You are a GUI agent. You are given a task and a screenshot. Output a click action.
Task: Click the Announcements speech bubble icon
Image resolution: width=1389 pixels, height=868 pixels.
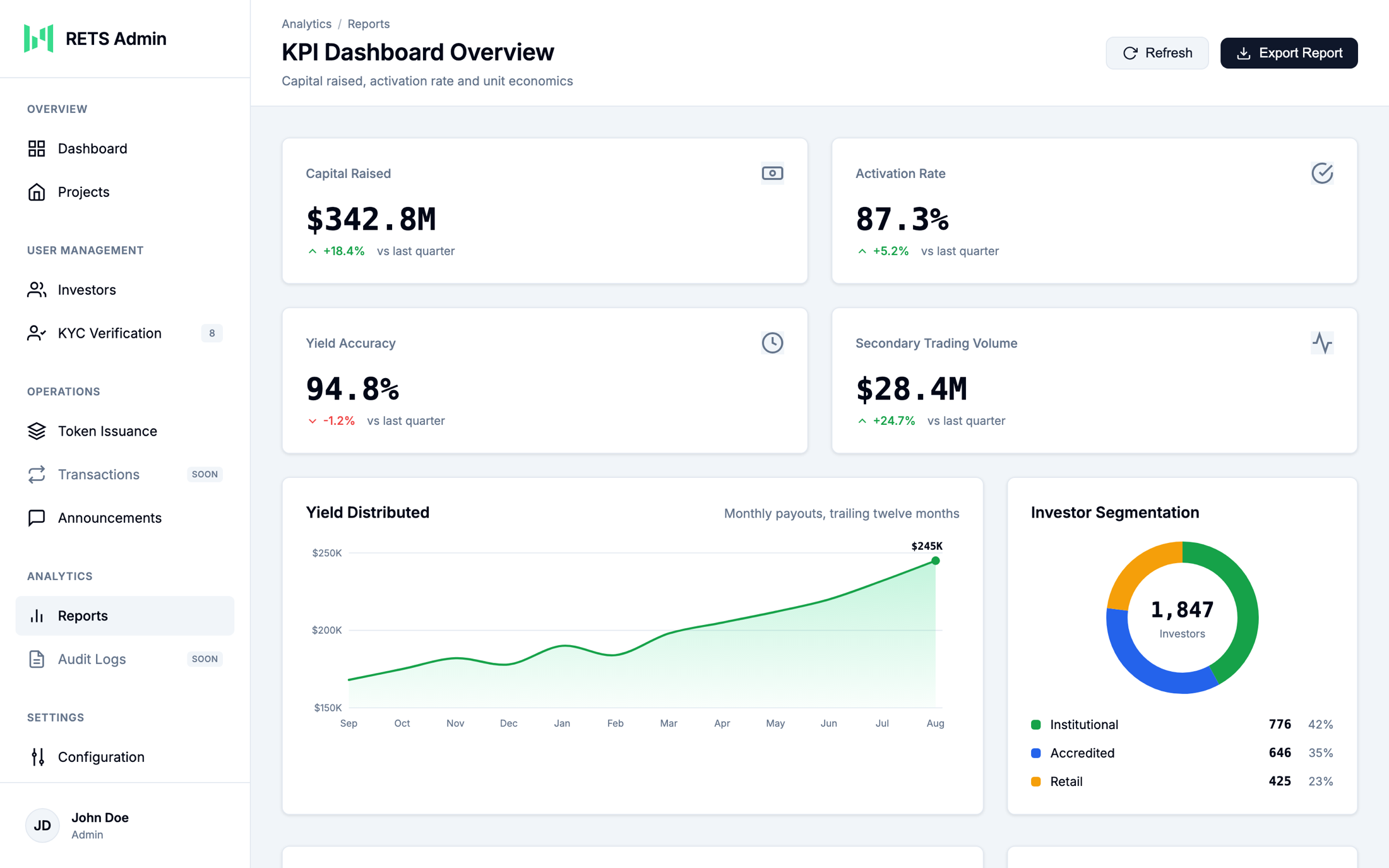[37, 518]
